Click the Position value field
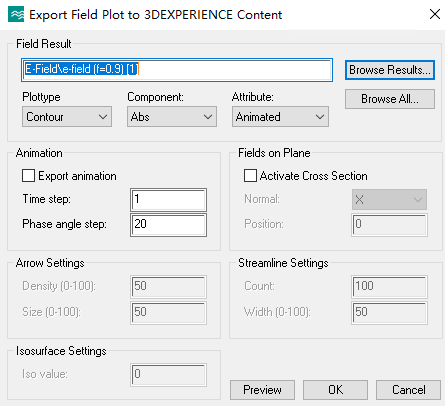This screenshot has width=445, height=406. pos(389,225)
